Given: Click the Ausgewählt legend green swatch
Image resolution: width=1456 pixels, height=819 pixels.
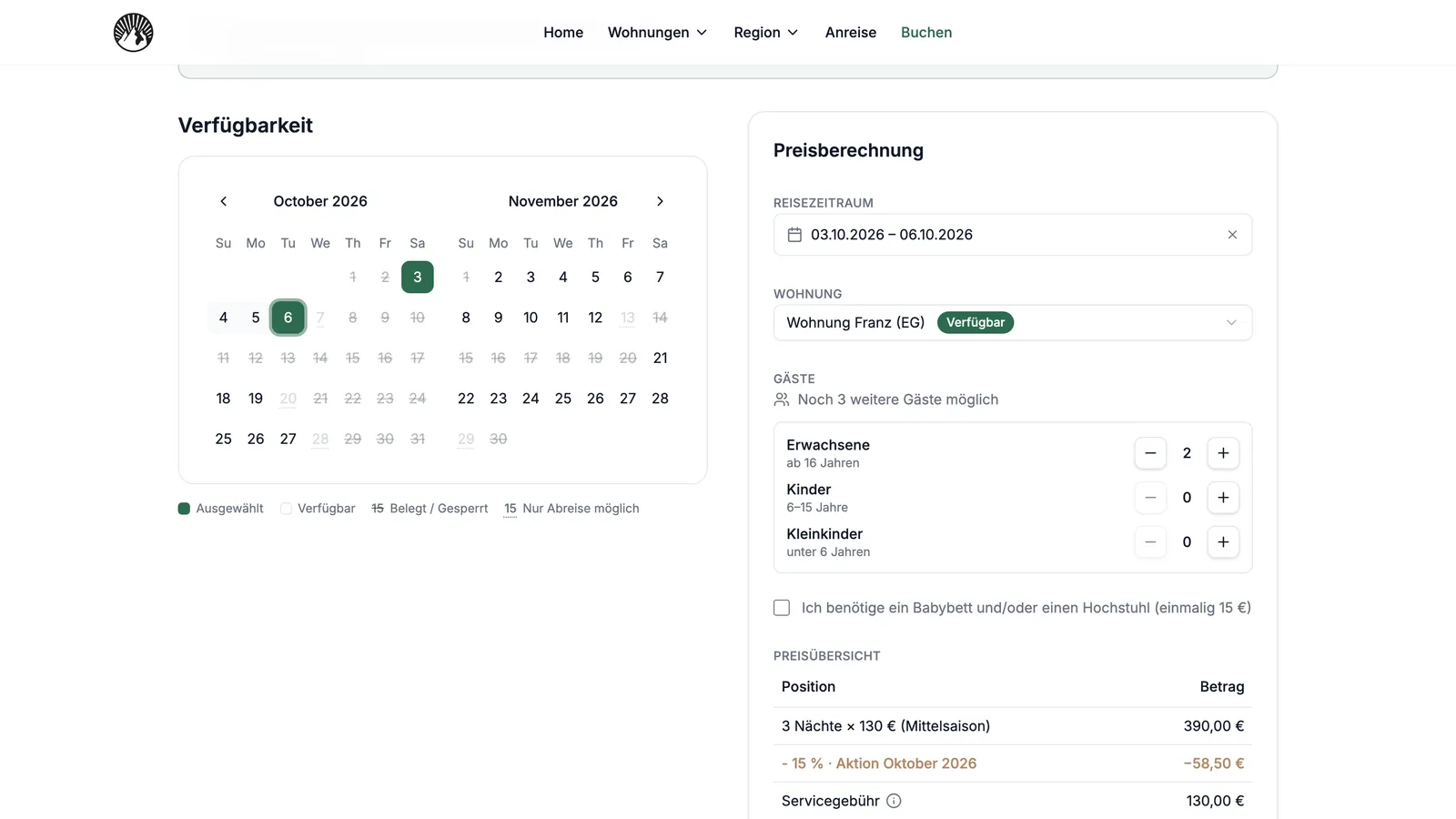Looking at the screenshot, I should tap(184, 509).
